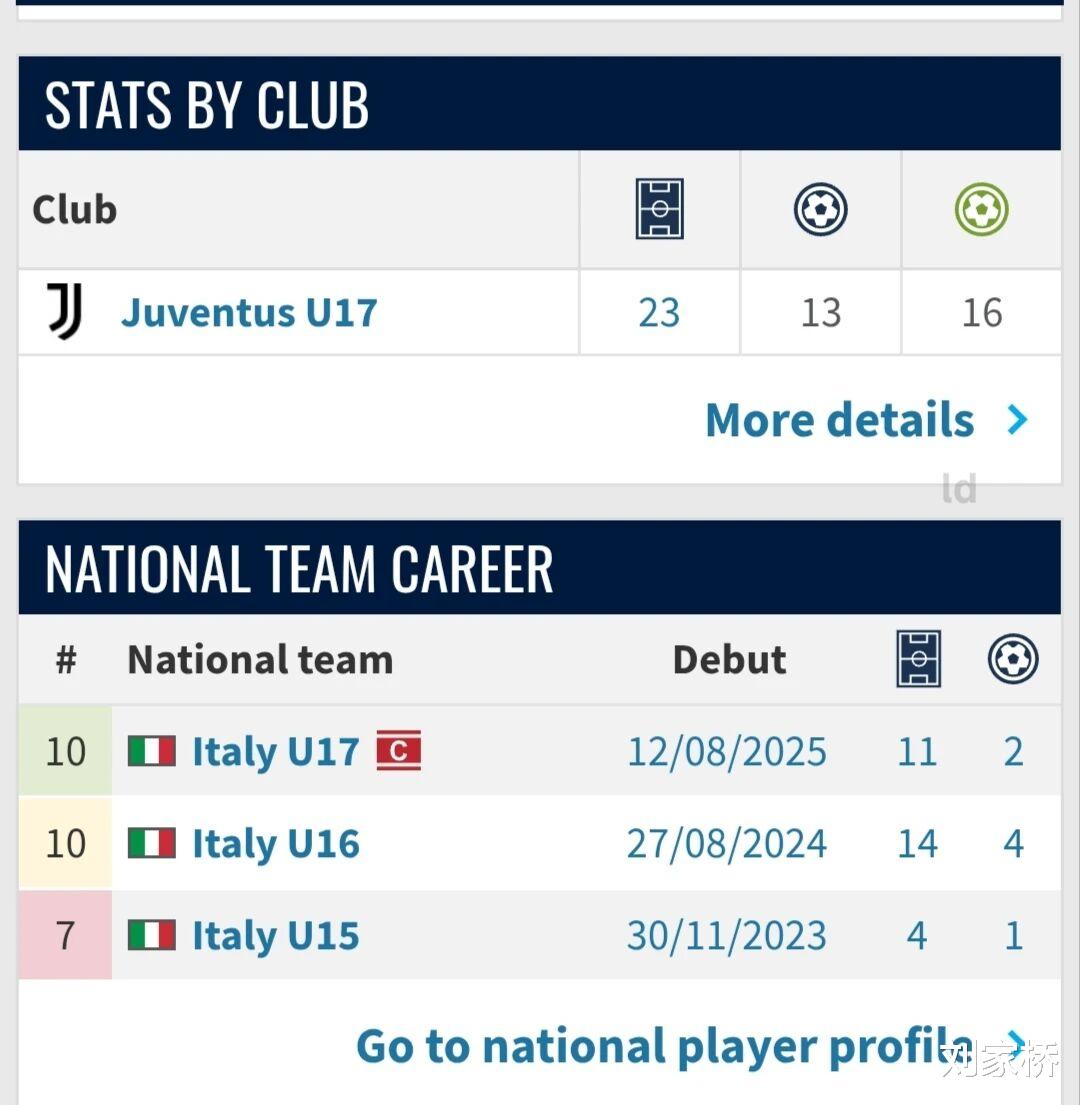Viewport: 1080px width, 1105px height.
Task: Click appearances pitch icon in club stats header
Action: pyautogui.click(x=659, y=209)
